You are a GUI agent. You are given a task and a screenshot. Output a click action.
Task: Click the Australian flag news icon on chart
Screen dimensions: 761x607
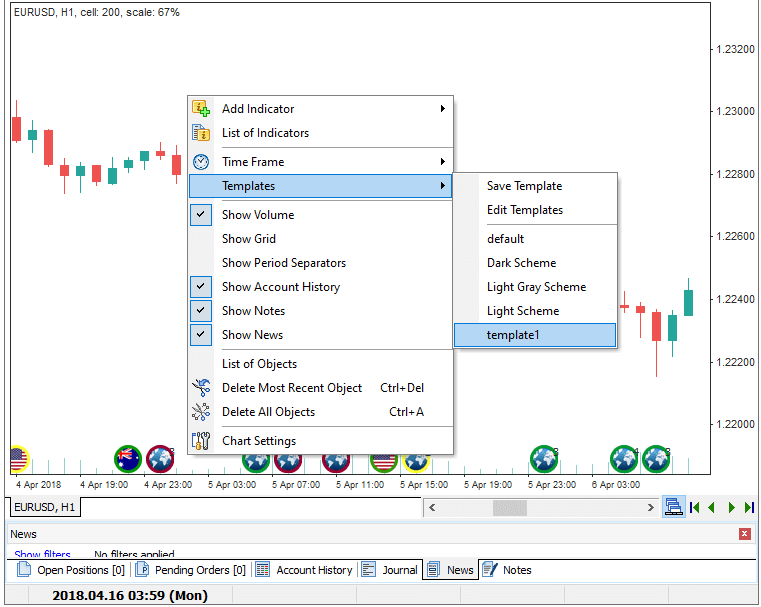pos(128,459)
